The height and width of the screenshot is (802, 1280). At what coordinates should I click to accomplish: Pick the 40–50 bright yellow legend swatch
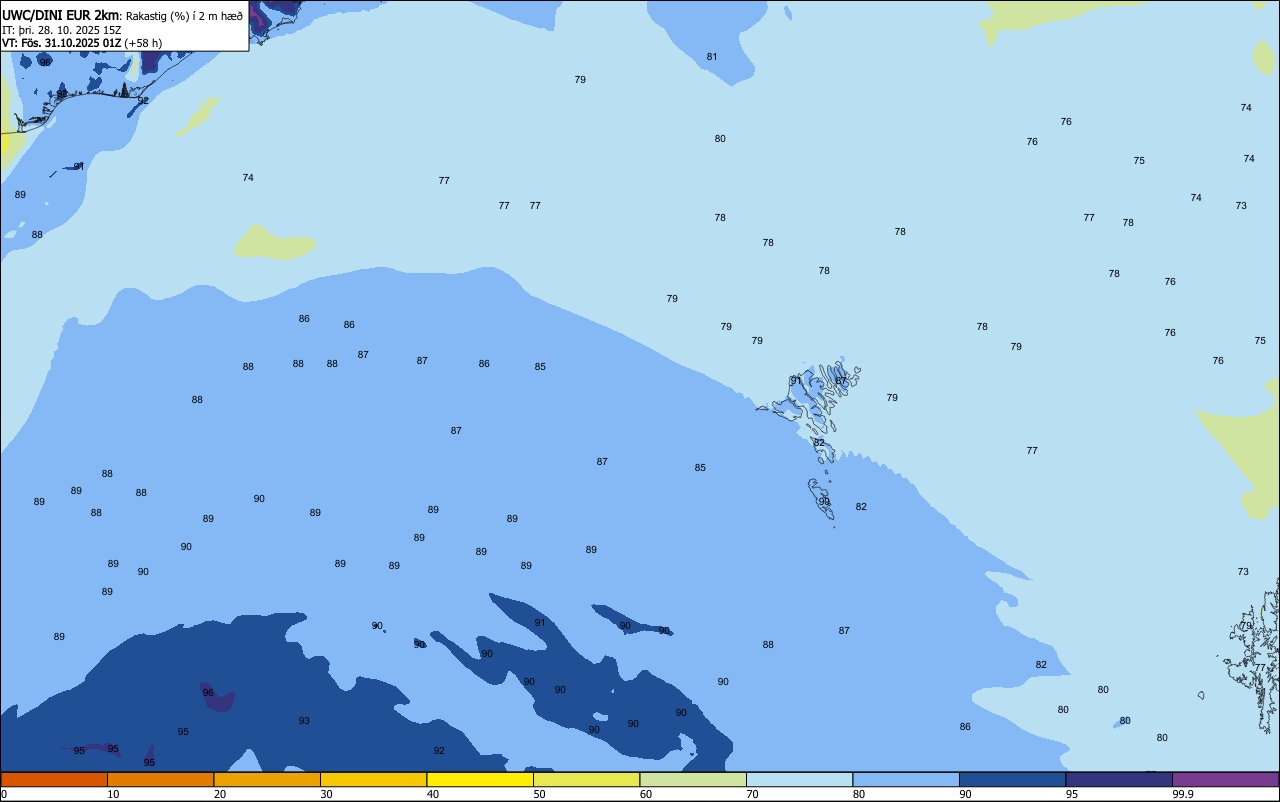pos(480,779)
